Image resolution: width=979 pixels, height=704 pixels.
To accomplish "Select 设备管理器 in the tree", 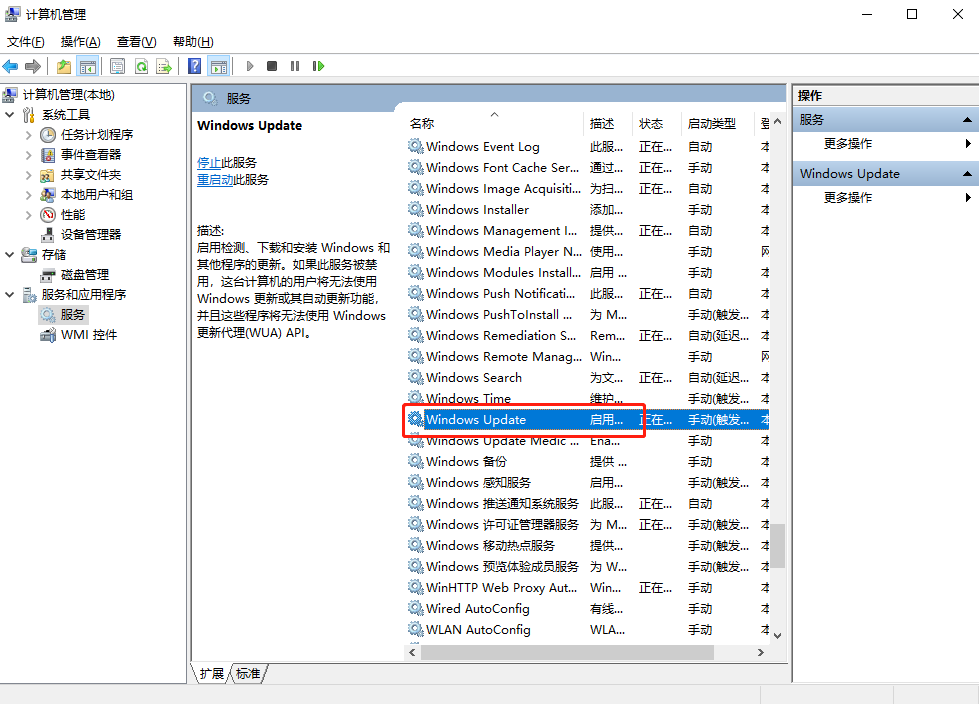I will 91,235.
